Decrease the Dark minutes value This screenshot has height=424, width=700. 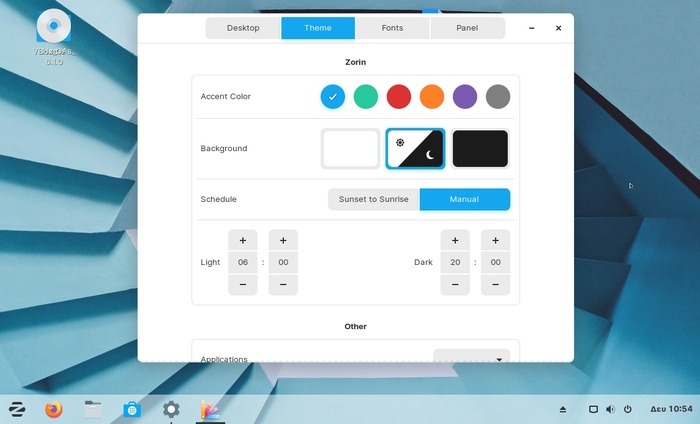click(x=496, y=284)
